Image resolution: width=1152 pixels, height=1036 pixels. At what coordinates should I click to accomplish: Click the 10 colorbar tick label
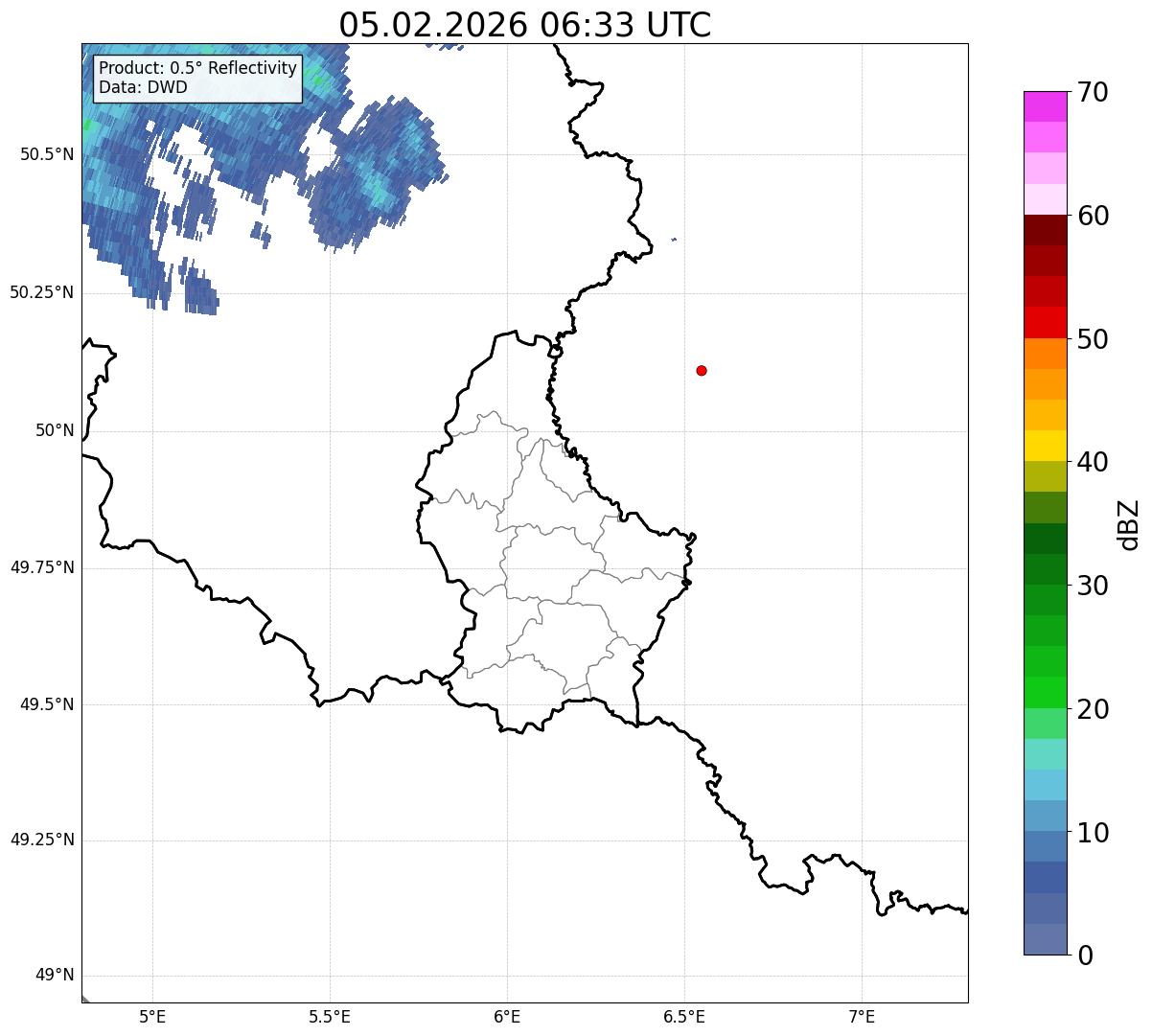click(x=1093, y=833)
